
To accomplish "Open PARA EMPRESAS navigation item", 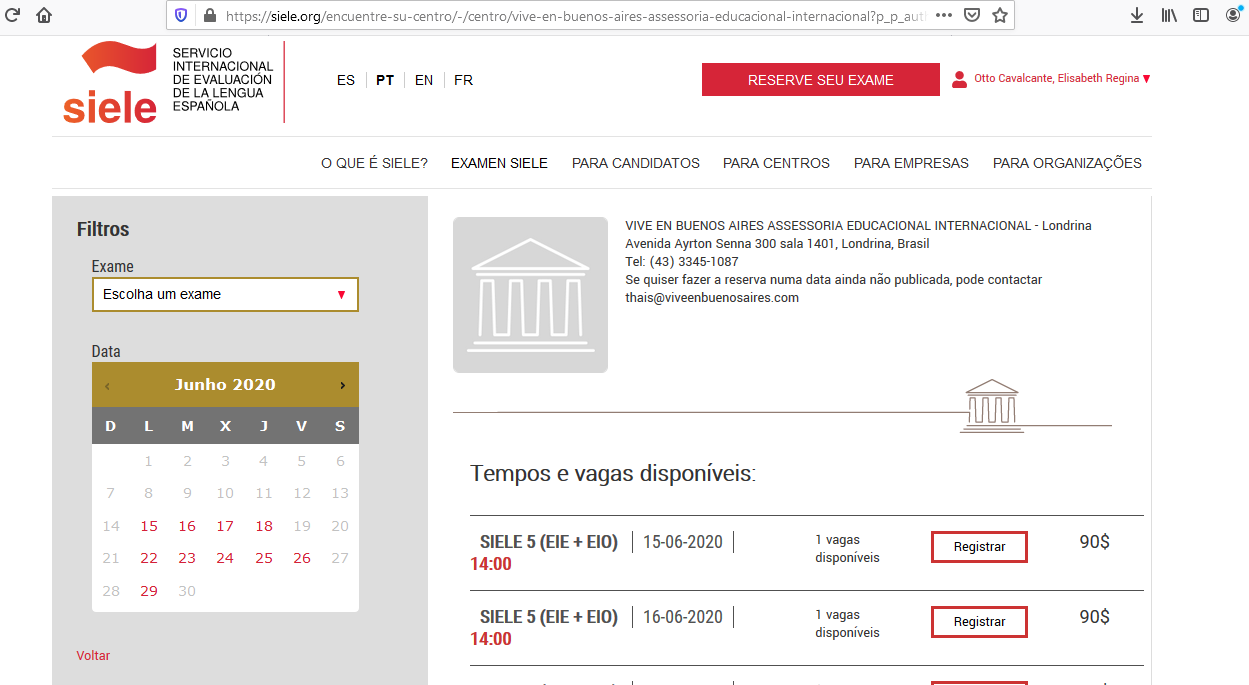I will coord(911,163).
